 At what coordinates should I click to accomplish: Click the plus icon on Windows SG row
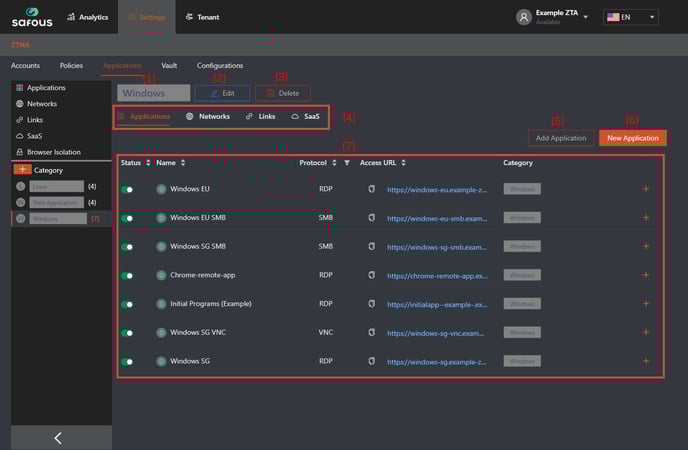(645, 361)
